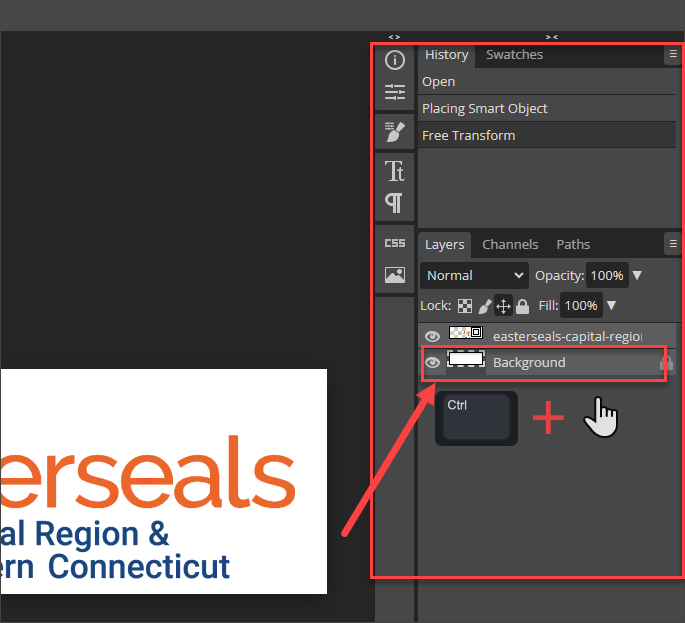Collapse panels with >< arrows
The width and height of the screenshot is (685, 623).
(x=551, y=38)
